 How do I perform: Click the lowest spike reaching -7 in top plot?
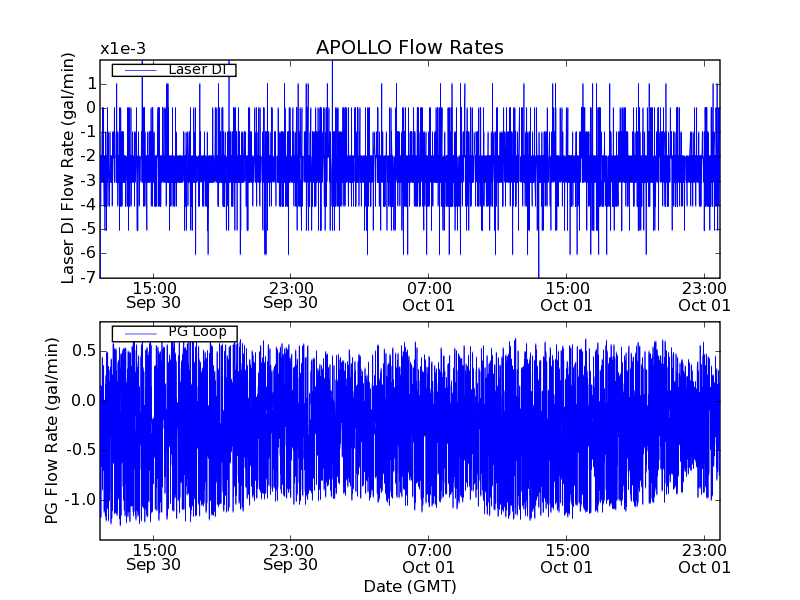[538, 274]
